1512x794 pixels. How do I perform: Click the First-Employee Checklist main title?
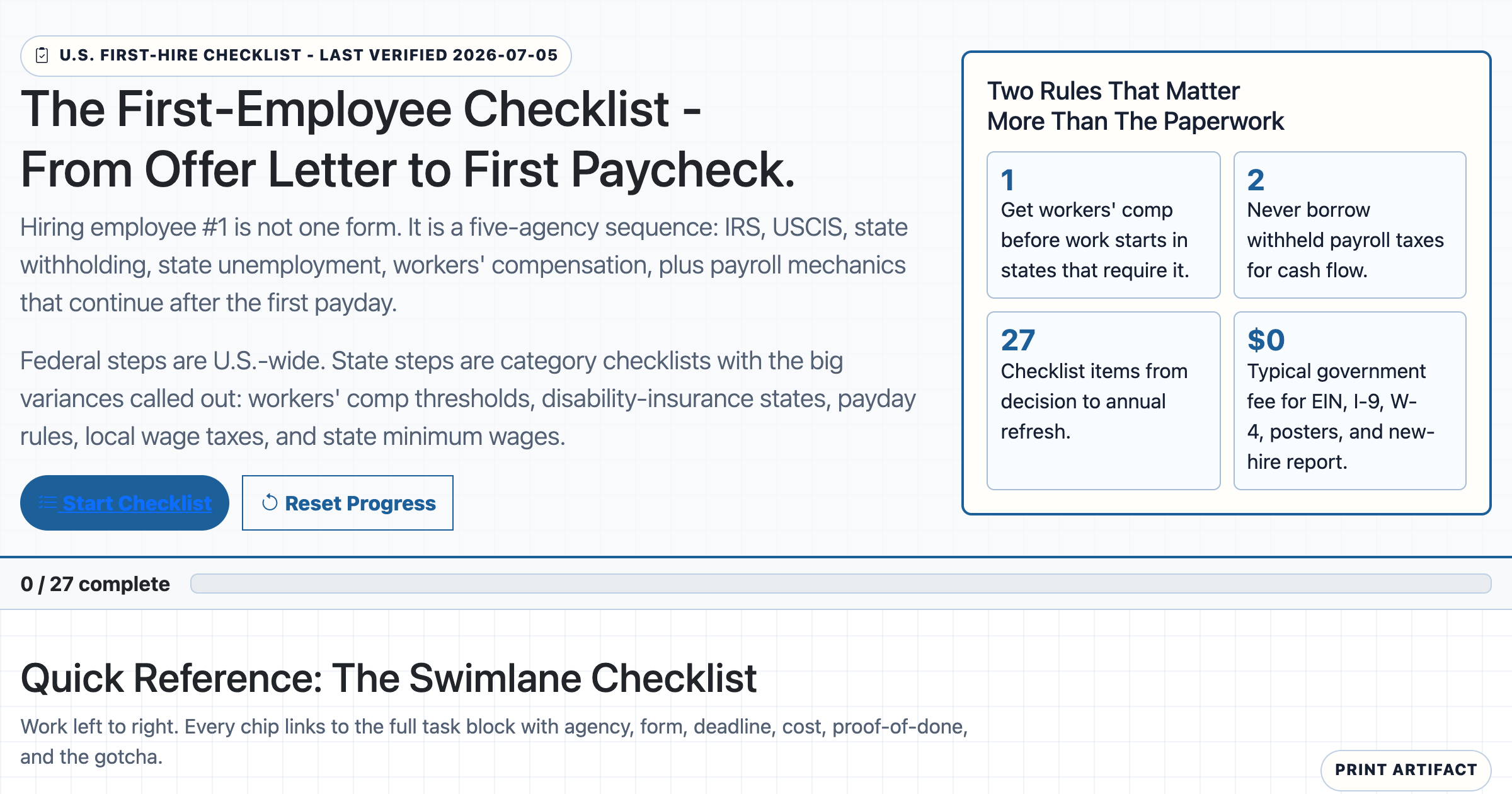[408, 139]
